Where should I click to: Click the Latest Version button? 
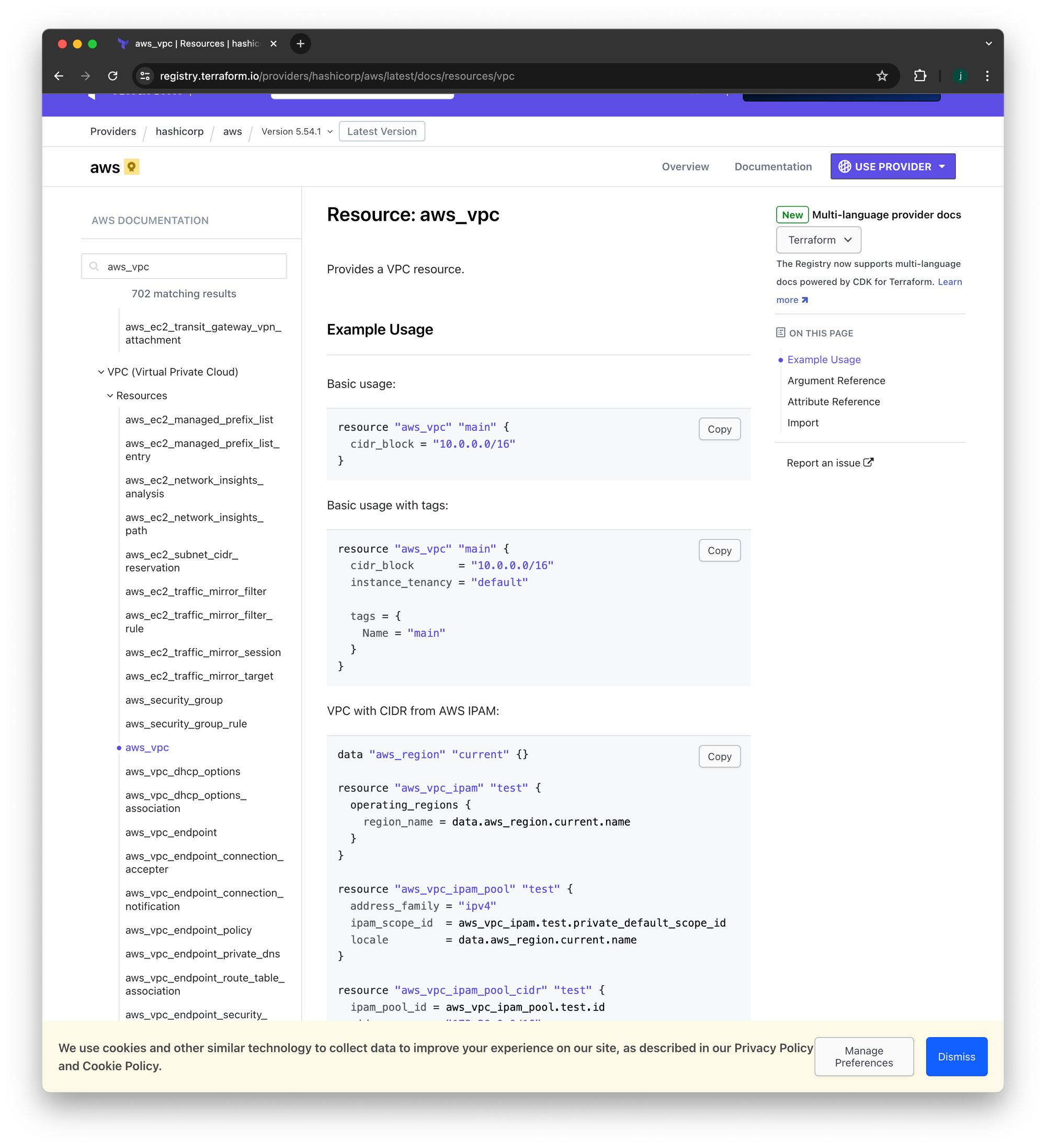click(382, 131)
